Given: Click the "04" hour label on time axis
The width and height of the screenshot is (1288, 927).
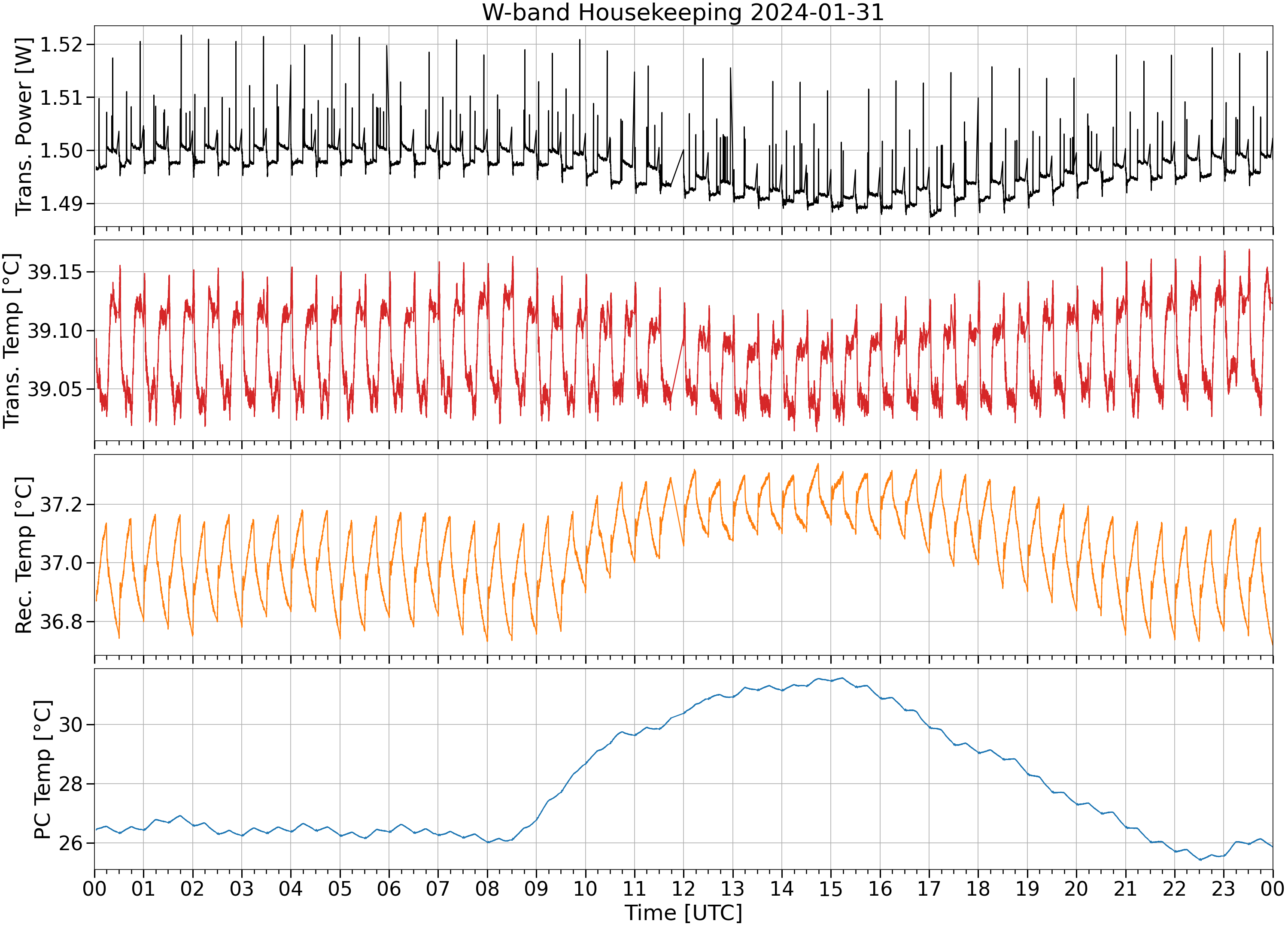Looking at the screenshot, I should point(291,888).
